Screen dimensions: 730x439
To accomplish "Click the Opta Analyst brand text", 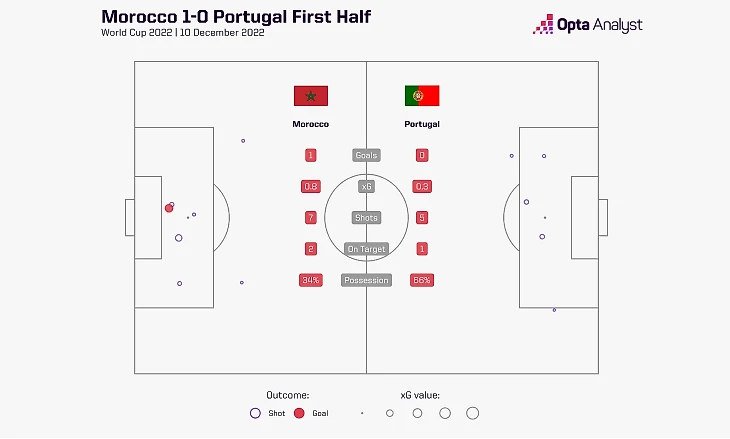I will point(600,25).
